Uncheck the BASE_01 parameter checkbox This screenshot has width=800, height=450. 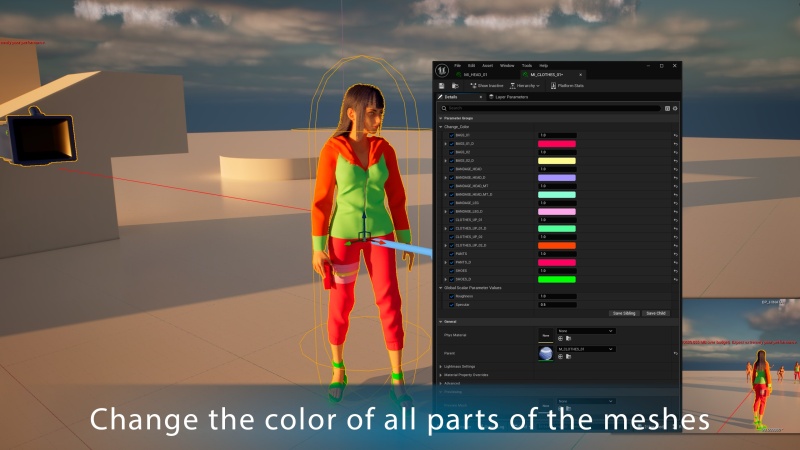coord(451,135)
